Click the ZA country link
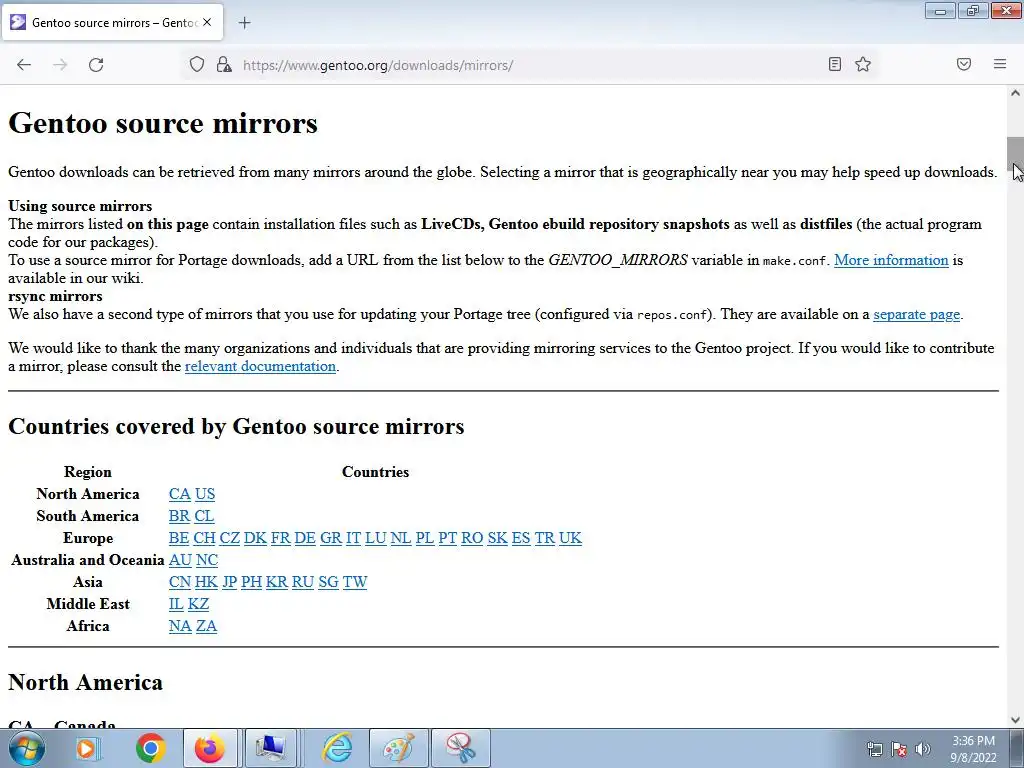The image size is (1024, 768). coord(206,626)
